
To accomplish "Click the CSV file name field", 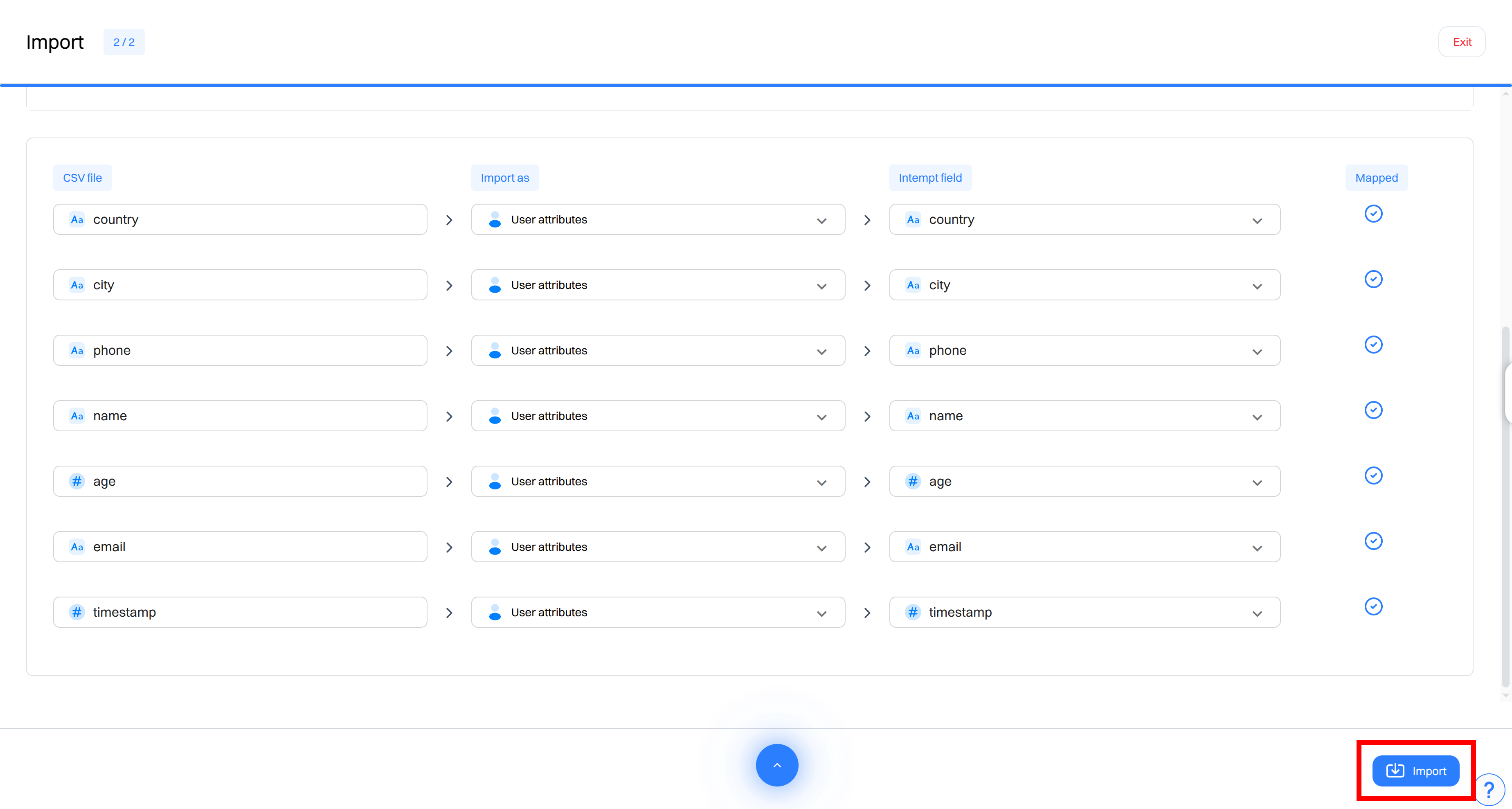I will (240, 416).
